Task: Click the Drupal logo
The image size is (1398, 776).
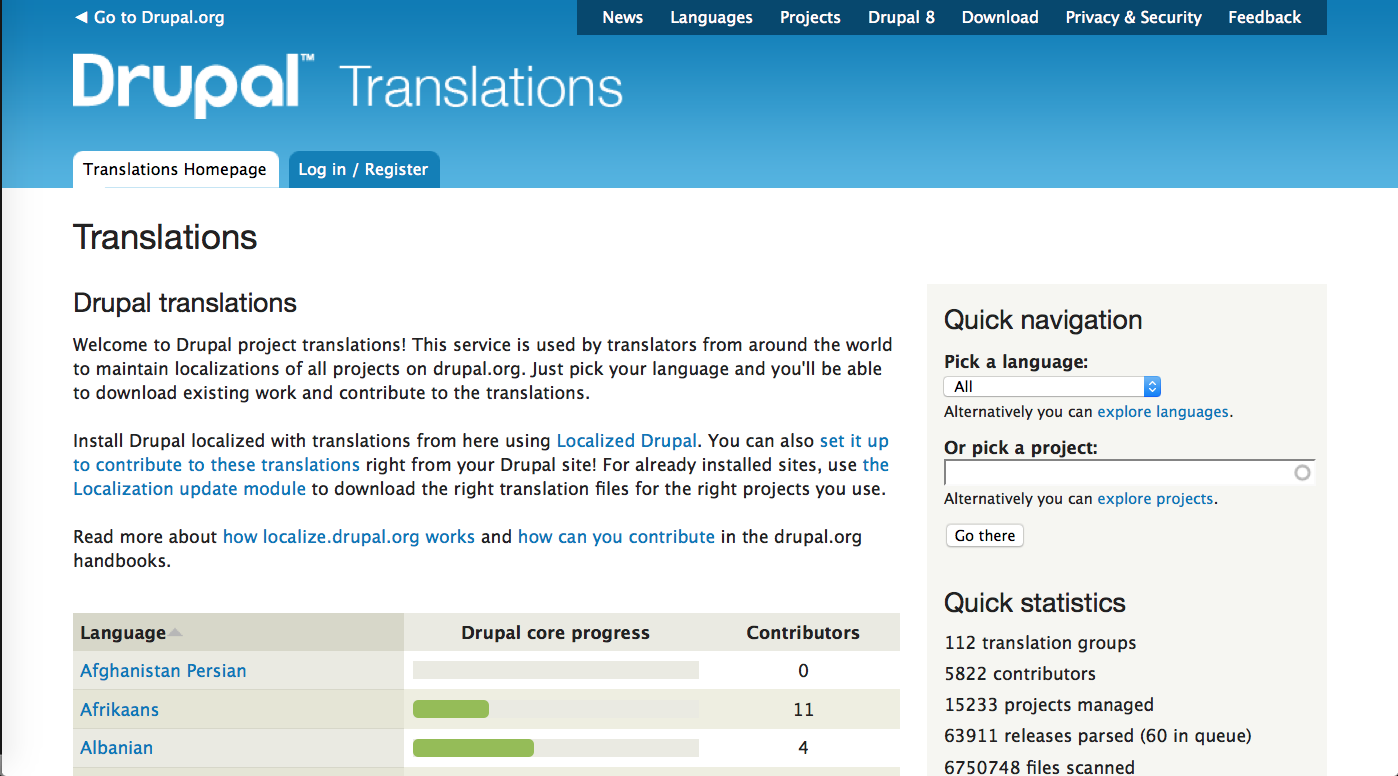Action: pos(194,85)
